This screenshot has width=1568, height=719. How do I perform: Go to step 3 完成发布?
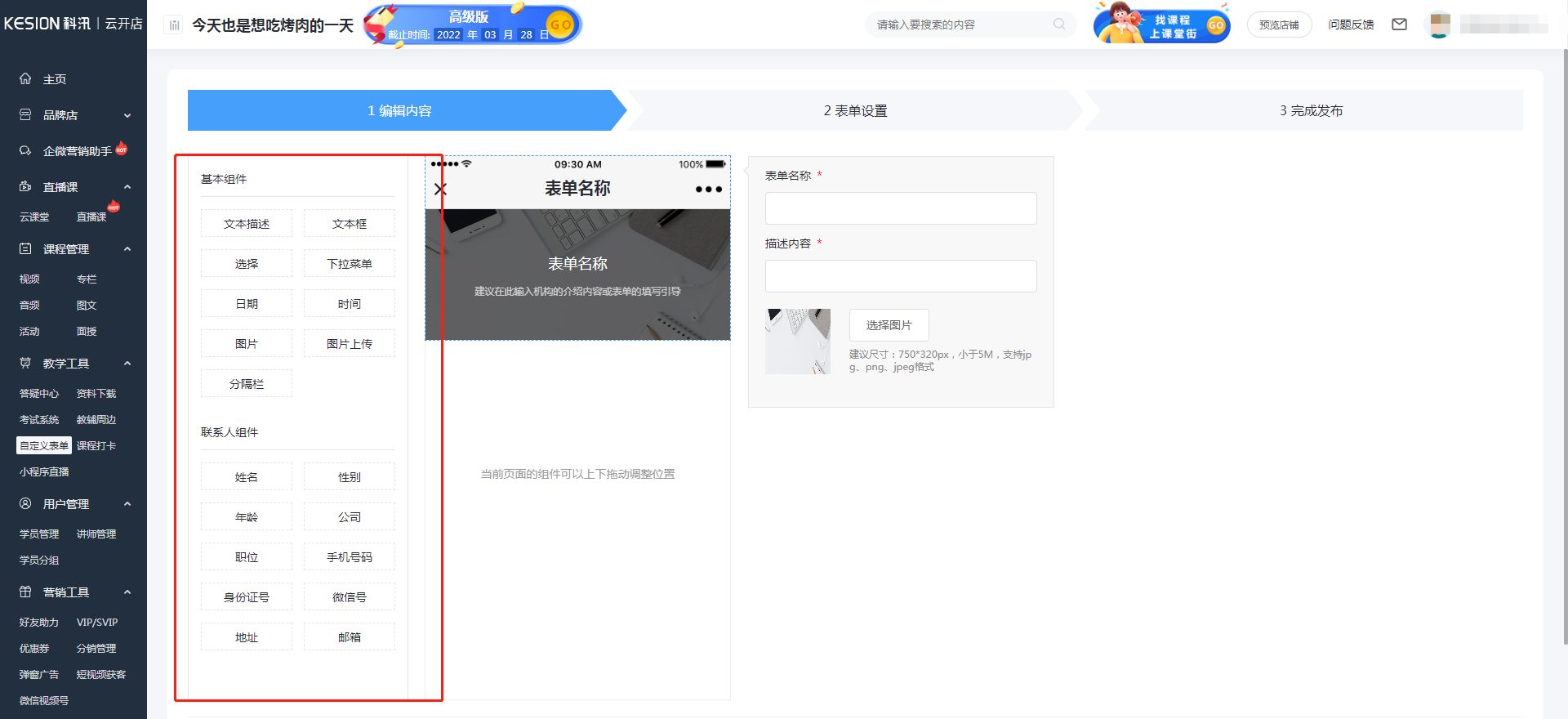click(1311, 110)
